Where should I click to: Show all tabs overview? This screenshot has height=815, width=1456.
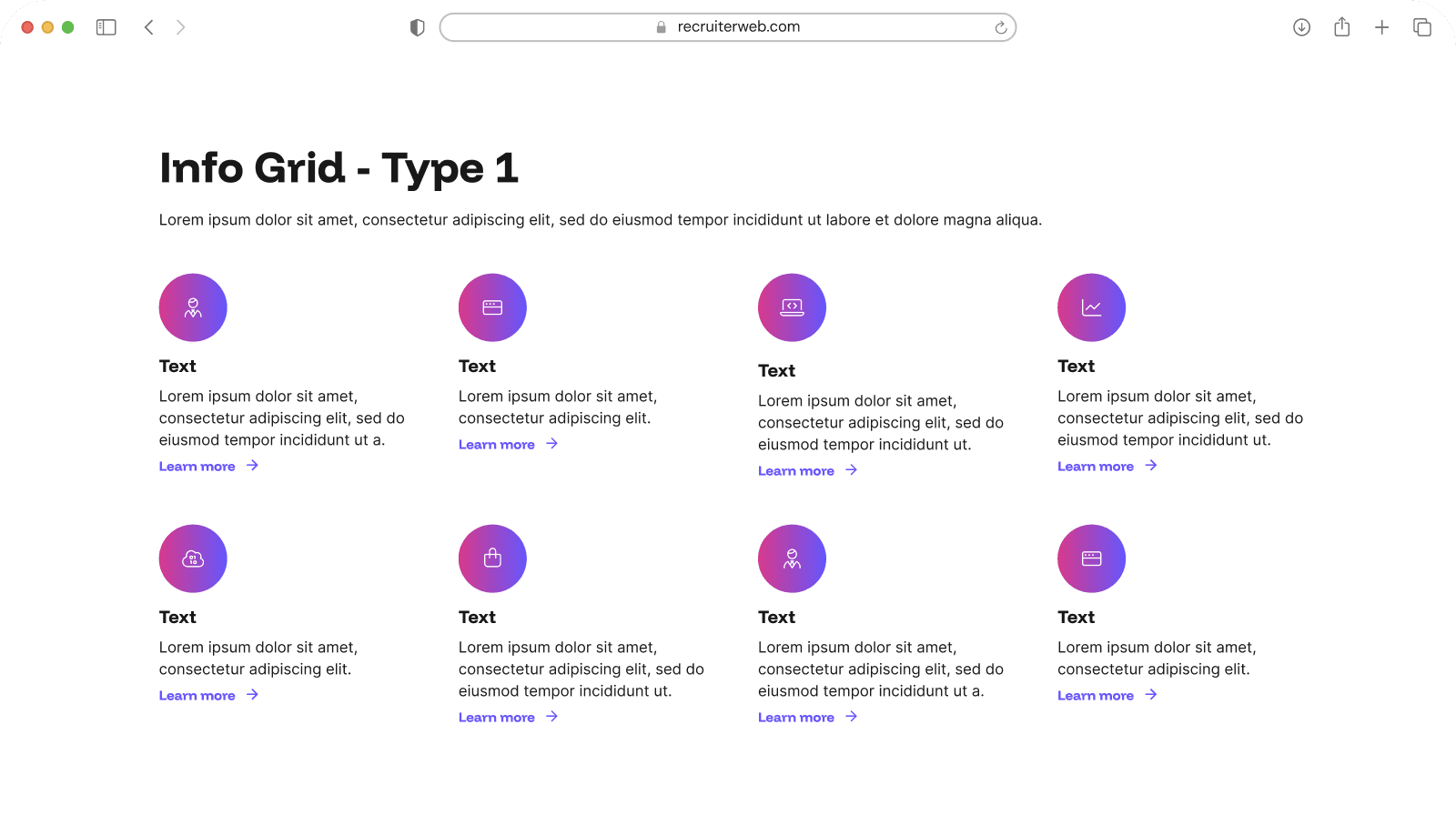(1421, 26)
